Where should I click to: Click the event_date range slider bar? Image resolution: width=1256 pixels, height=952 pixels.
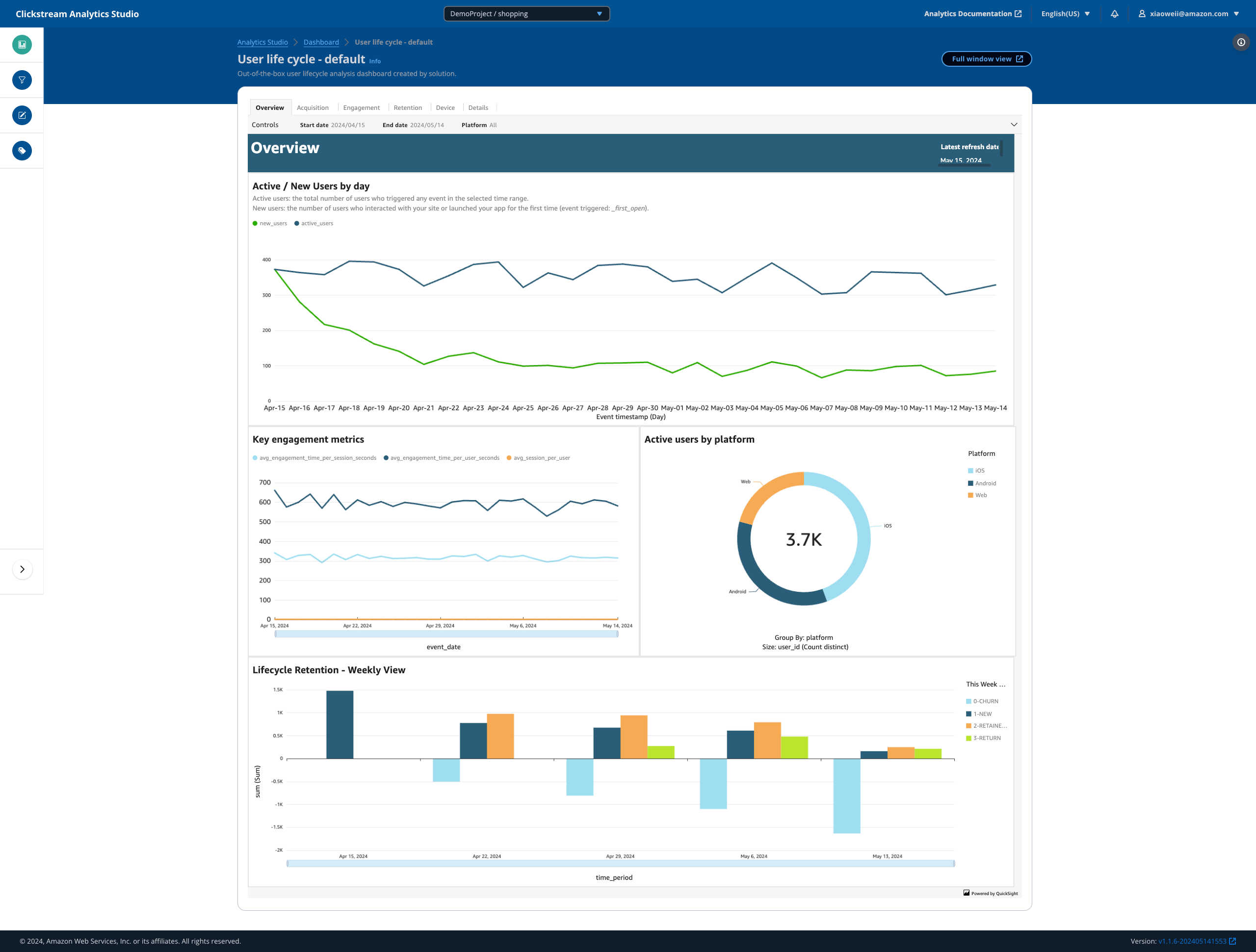(x=446, y=634)
